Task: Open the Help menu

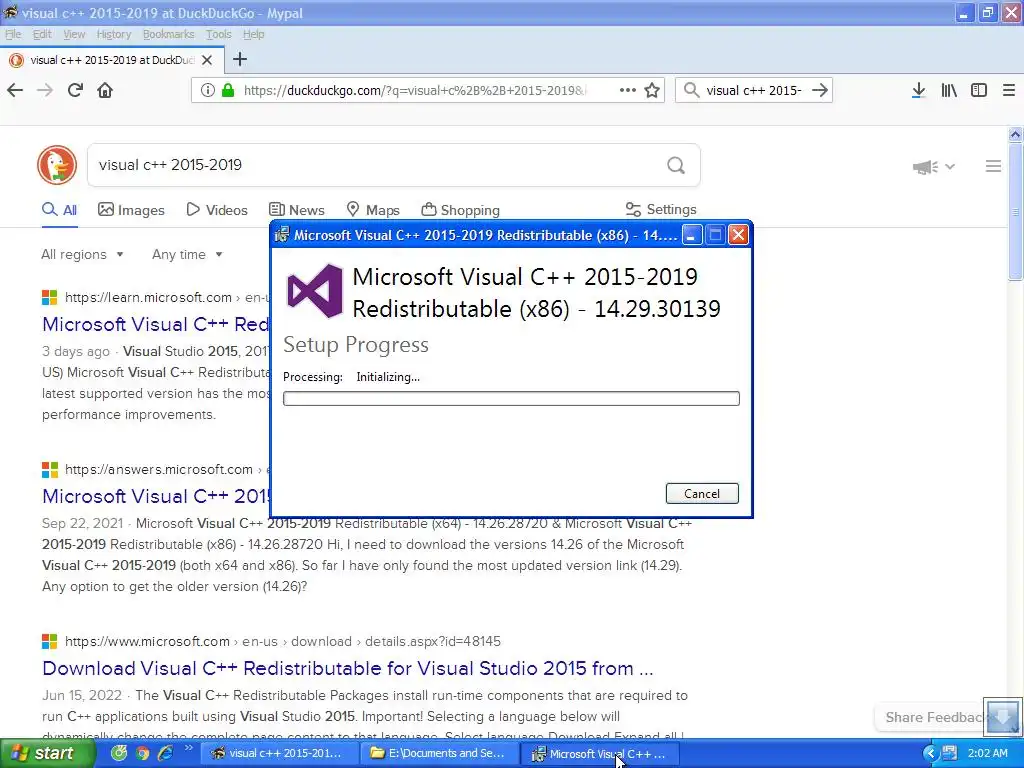Action: 253,34
